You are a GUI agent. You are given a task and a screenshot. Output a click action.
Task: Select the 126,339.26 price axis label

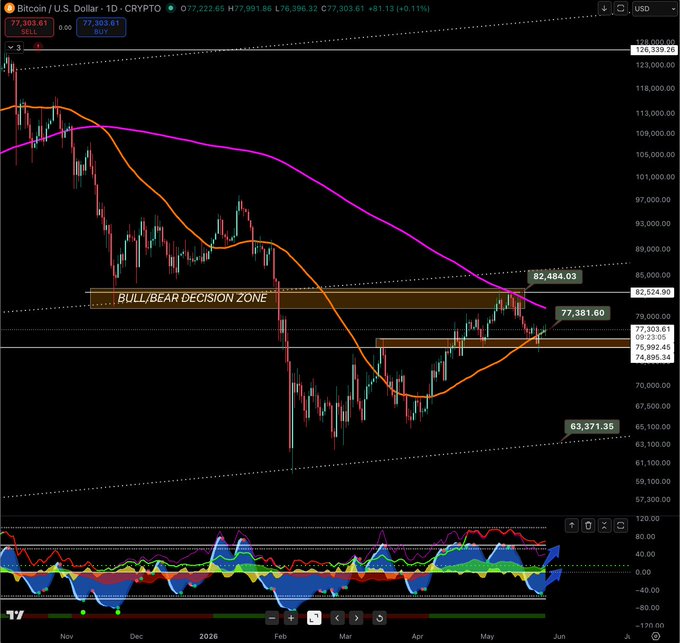[654, 50]
